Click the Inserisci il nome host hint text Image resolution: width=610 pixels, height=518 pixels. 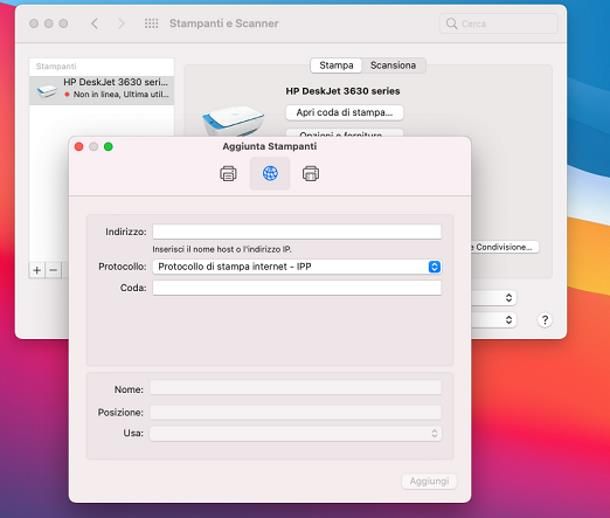pos(222,249)
